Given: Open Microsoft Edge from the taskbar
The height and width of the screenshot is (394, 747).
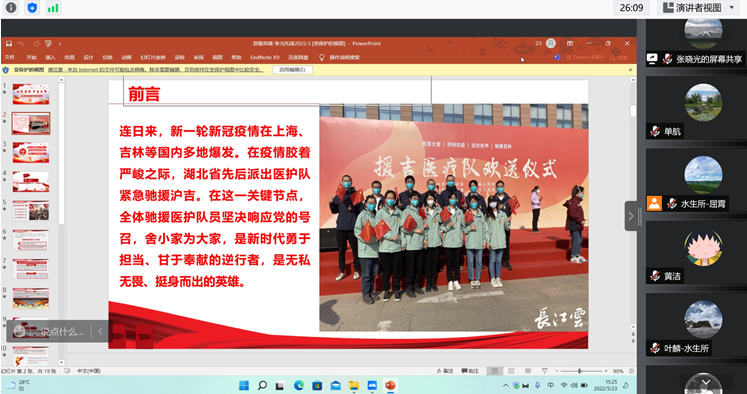Looking at the screenshot, I should (x=299, y=385).
